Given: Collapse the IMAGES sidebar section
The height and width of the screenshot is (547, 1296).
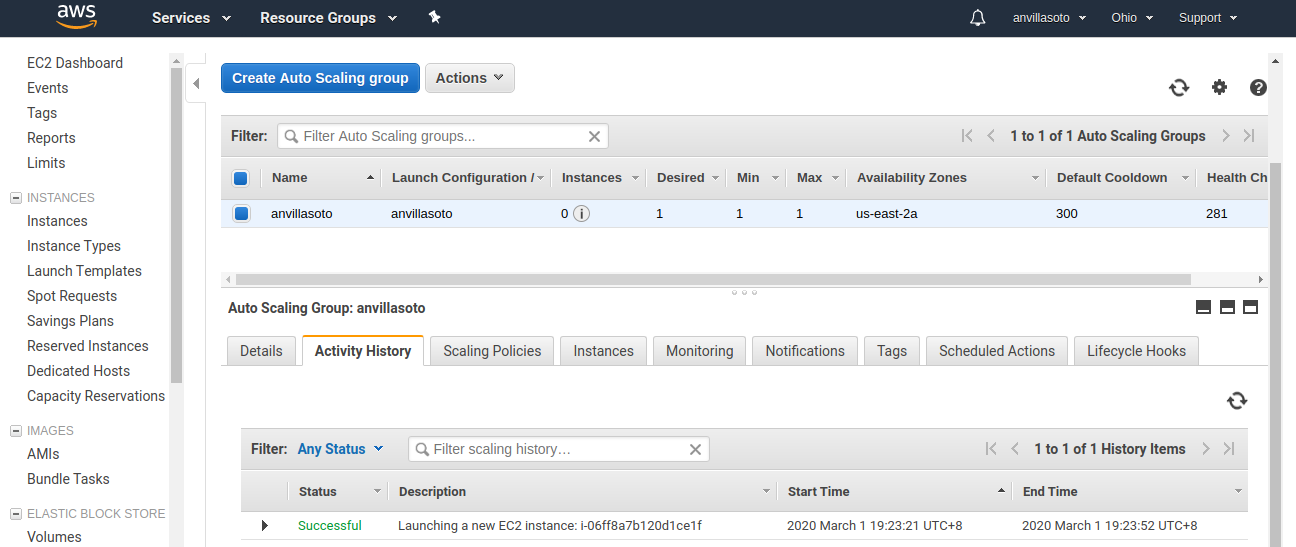Looking at the screenshot, I should (x=16, y=431).
